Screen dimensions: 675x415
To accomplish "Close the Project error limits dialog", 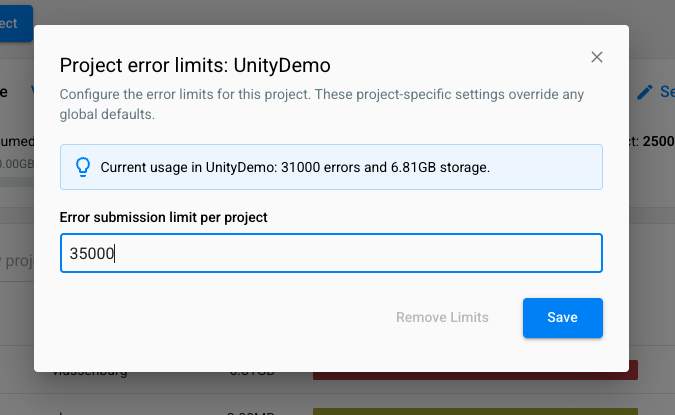I will point(597,57).
